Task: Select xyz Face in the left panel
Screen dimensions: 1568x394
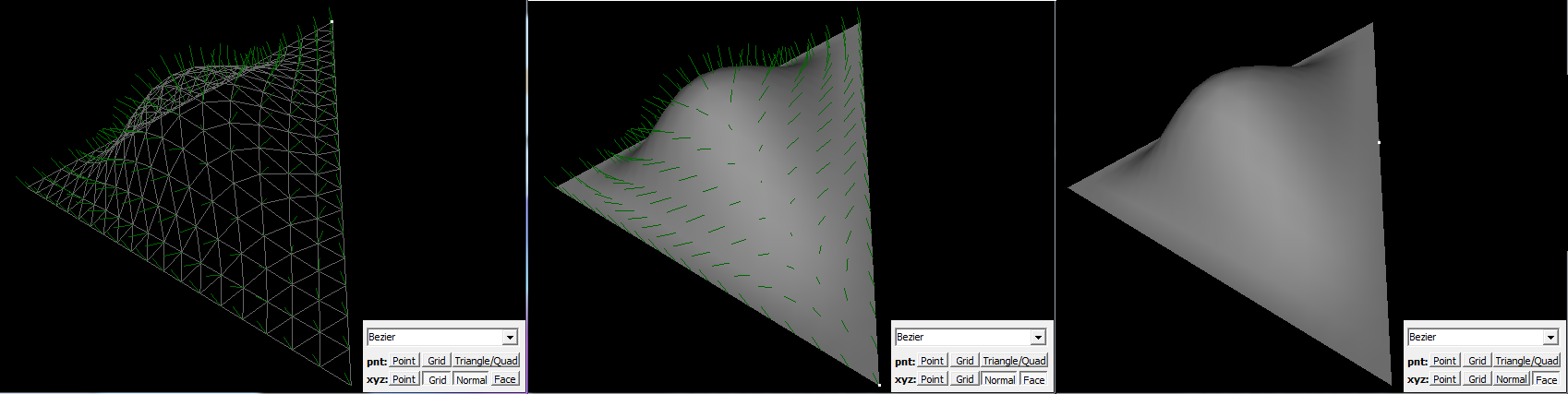Action: pos(504,379)
